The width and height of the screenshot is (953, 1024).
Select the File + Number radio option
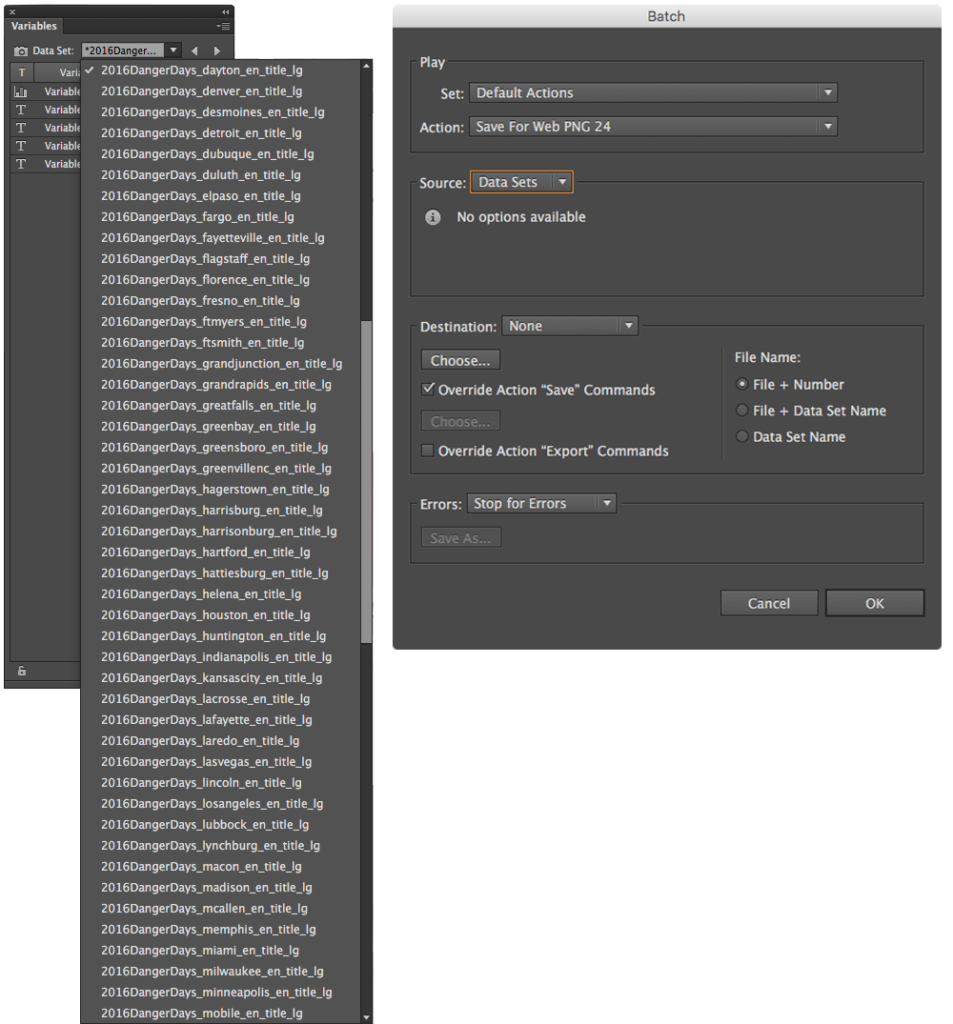pos(742,384)
